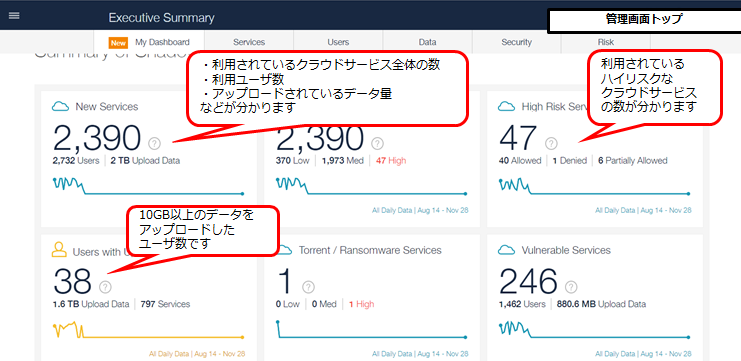Click the 797 Services value
The image size is (741, 361).
165,304
